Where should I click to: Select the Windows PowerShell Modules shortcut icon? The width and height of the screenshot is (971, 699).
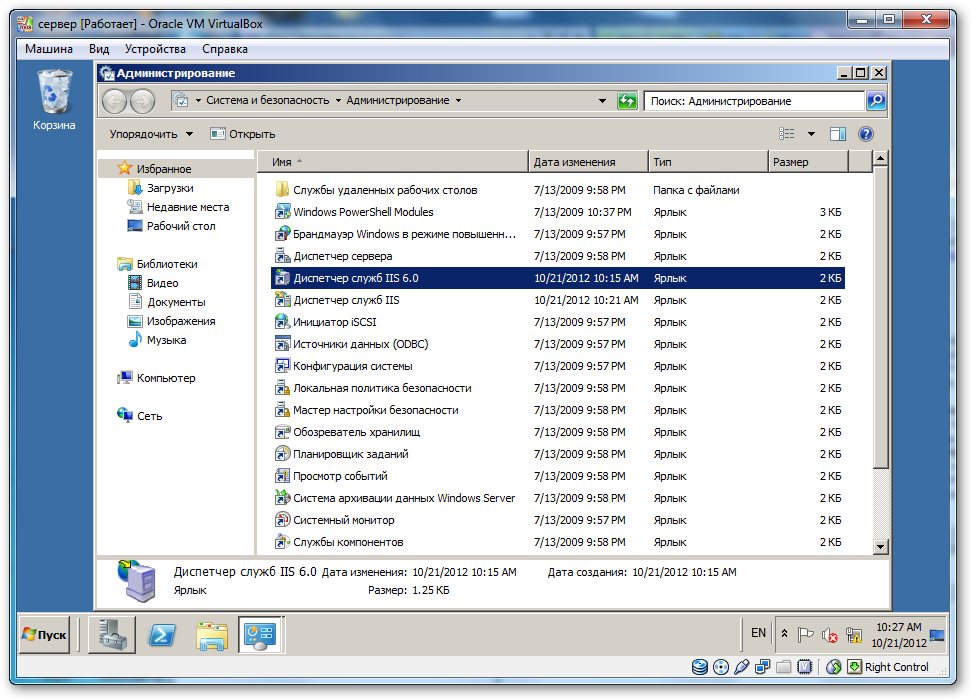pyautogui.click(x=282, y=212)
